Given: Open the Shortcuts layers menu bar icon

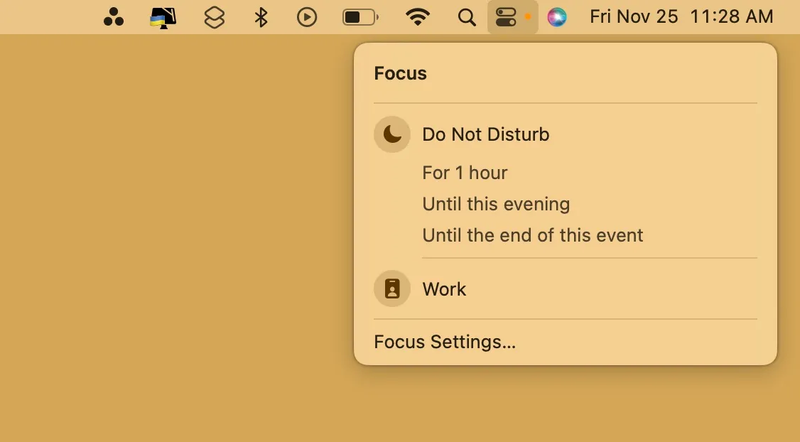Looking at the screenshot, I should pos(214,18).
